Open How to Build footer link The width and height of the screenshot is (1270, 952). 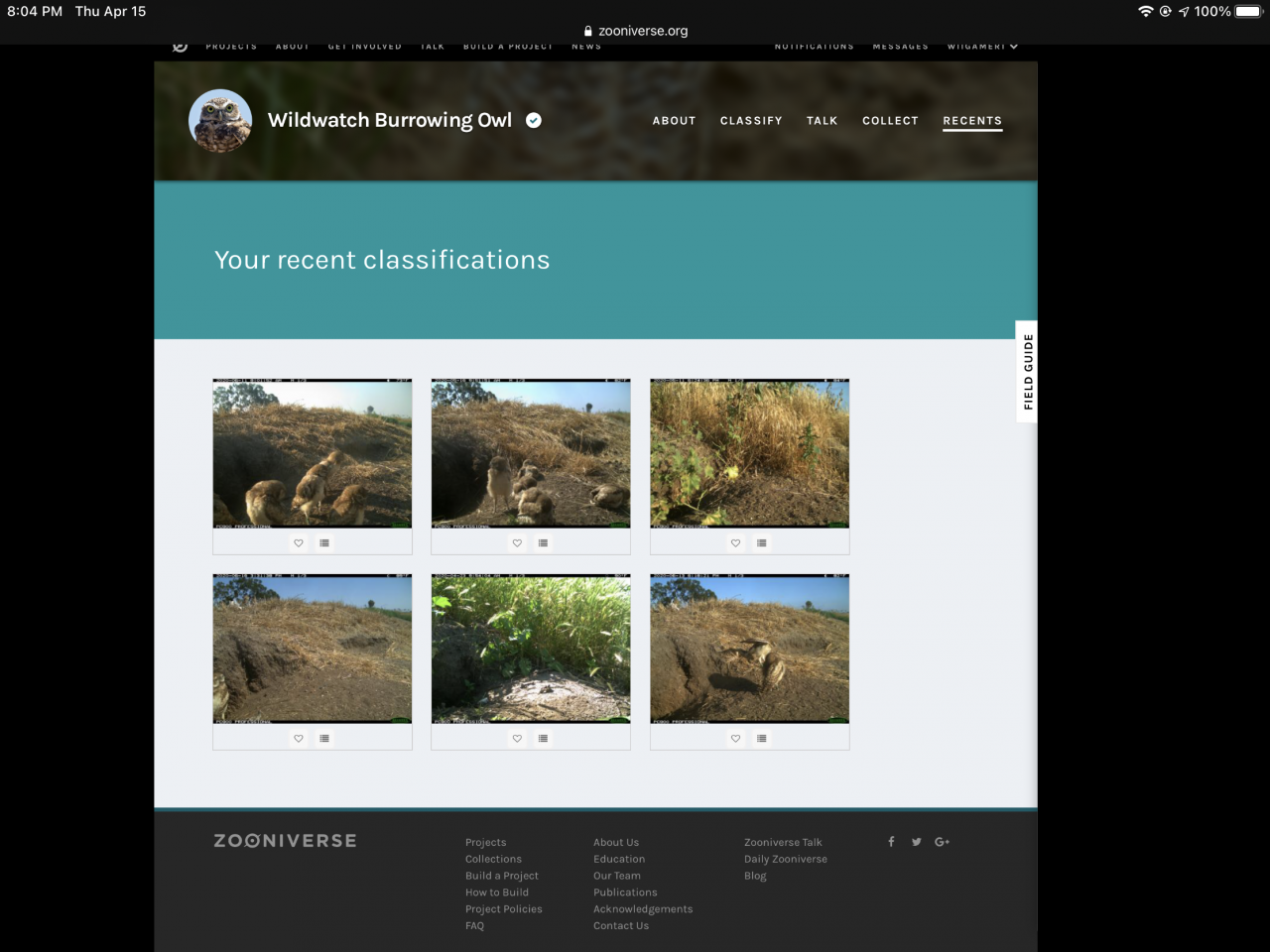(x=497, y=892)
